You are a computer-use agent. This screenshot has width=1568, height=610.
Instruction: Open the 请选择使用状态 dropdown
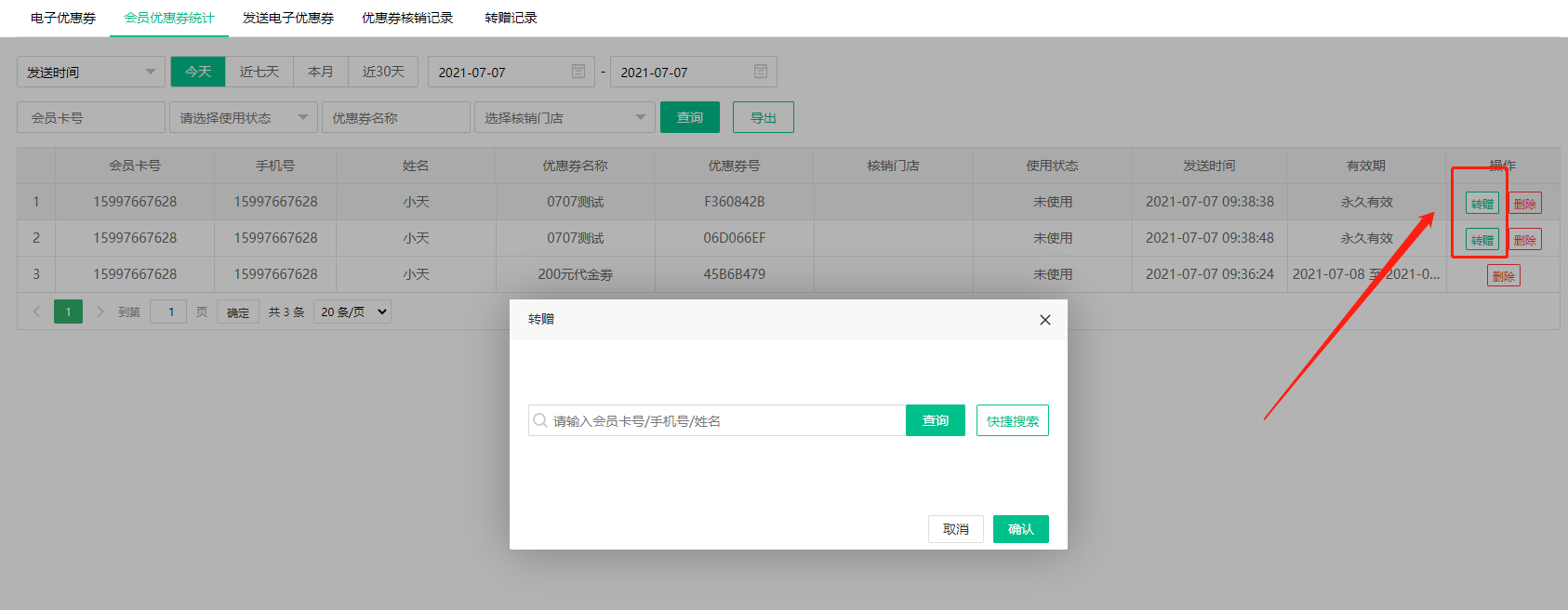click(x=243, y=118)
